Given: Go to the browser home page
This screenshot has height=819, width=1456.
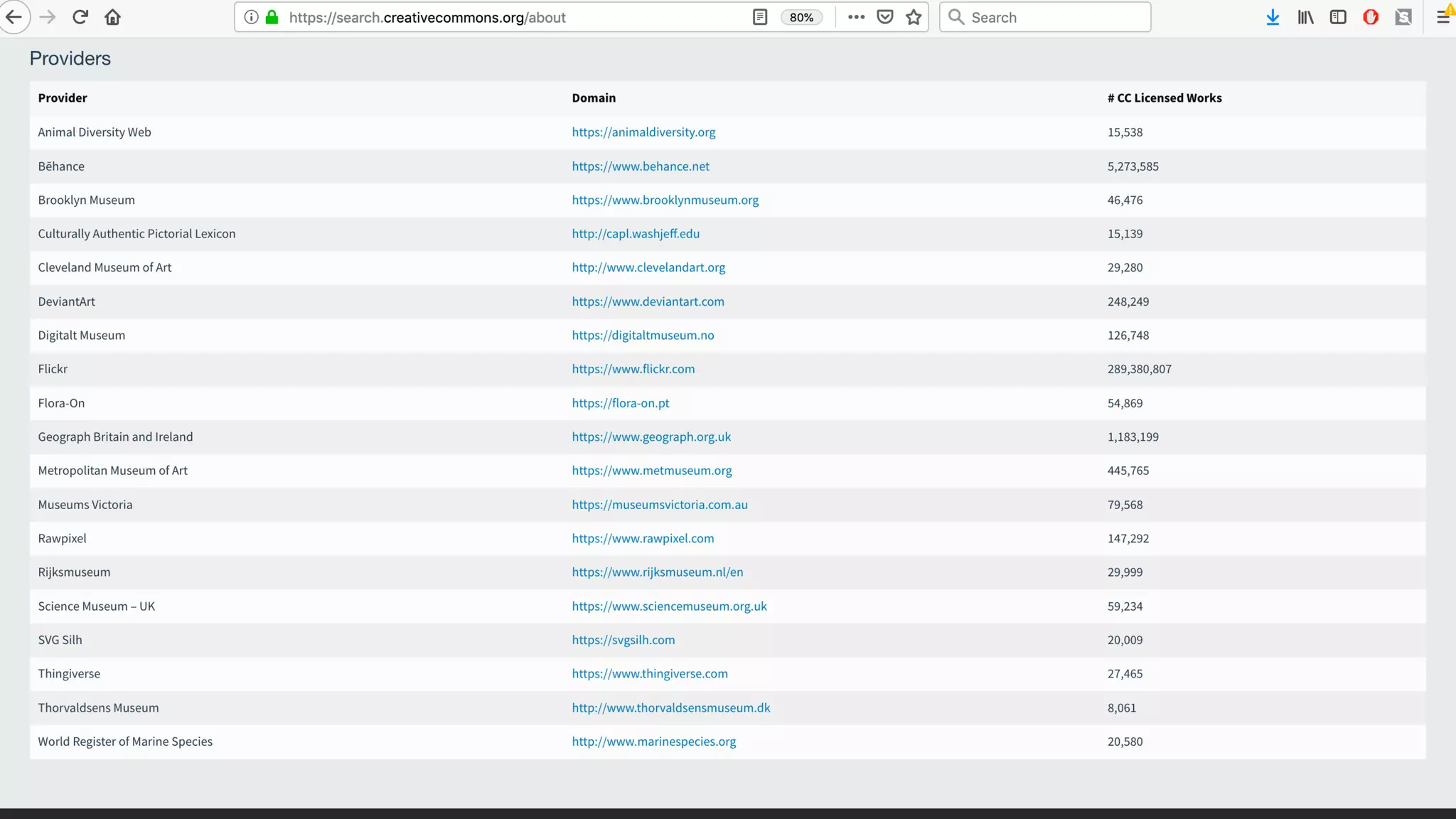Looking at the screenshot, I should point(112,17).
